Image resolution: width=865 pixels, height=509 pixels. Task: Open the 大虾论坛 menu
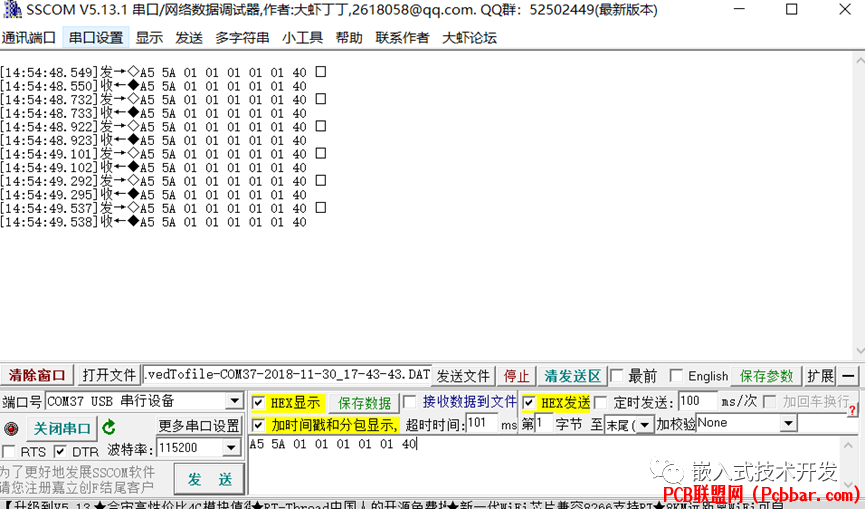469,37
